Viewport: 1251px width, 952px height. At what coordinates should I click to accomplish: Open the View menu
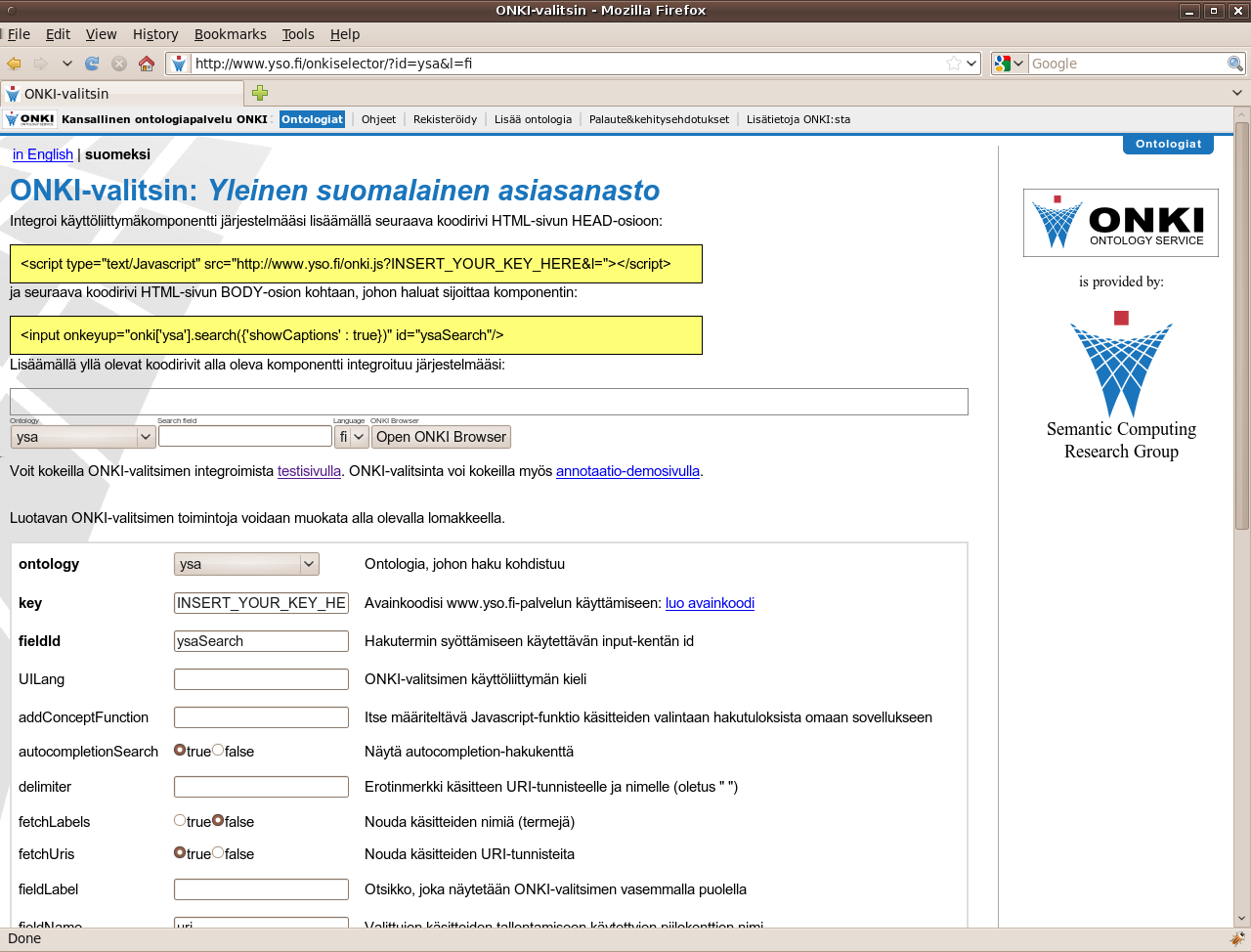pos(101,34)
